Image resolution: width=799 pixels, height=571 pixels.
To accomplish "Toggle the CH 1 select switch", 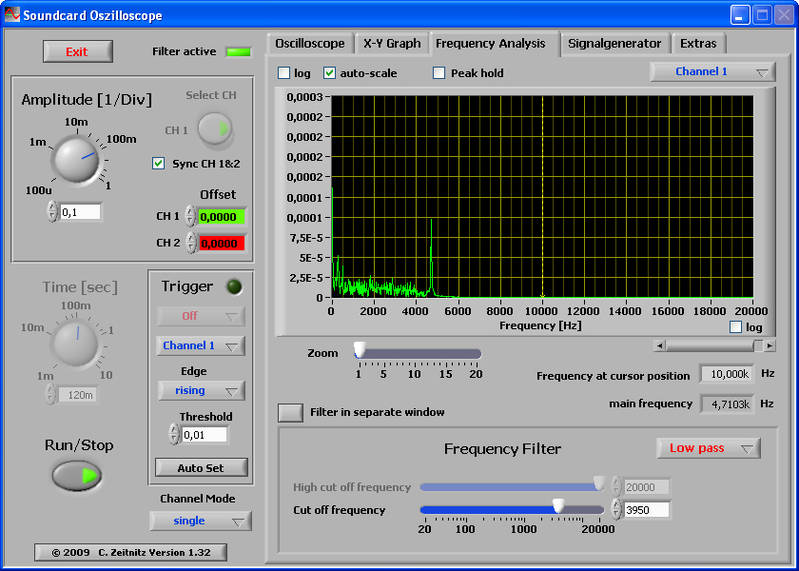I will tap(216, 128).
